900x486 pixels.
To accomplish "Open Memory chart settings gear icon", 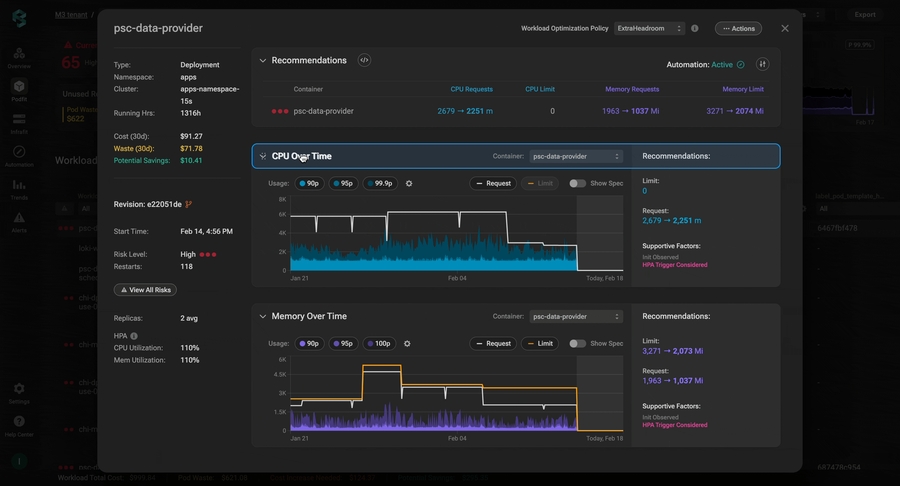I will 407,344.
